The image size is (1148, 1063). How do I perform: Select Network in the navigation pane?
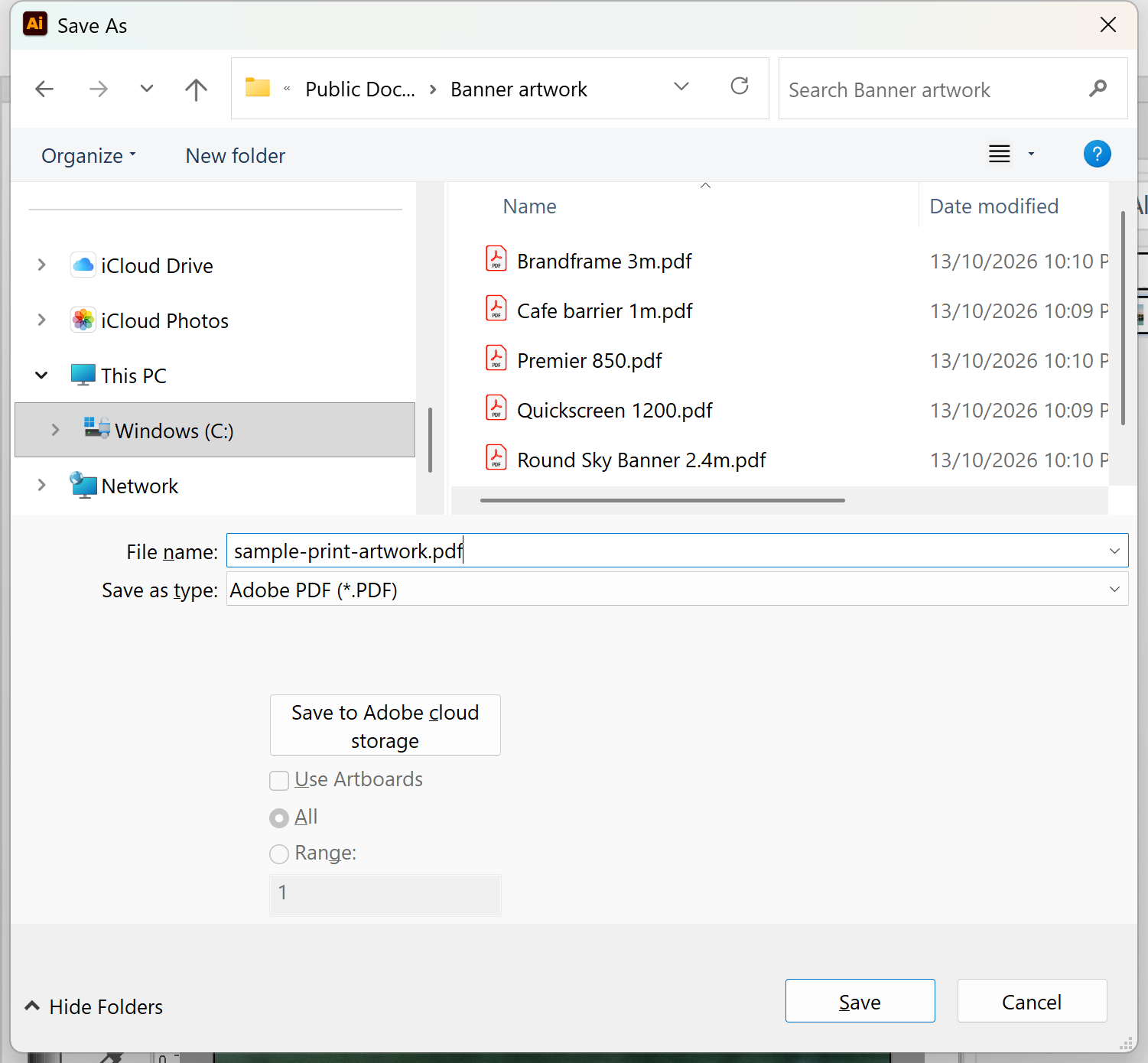point(139,486)
